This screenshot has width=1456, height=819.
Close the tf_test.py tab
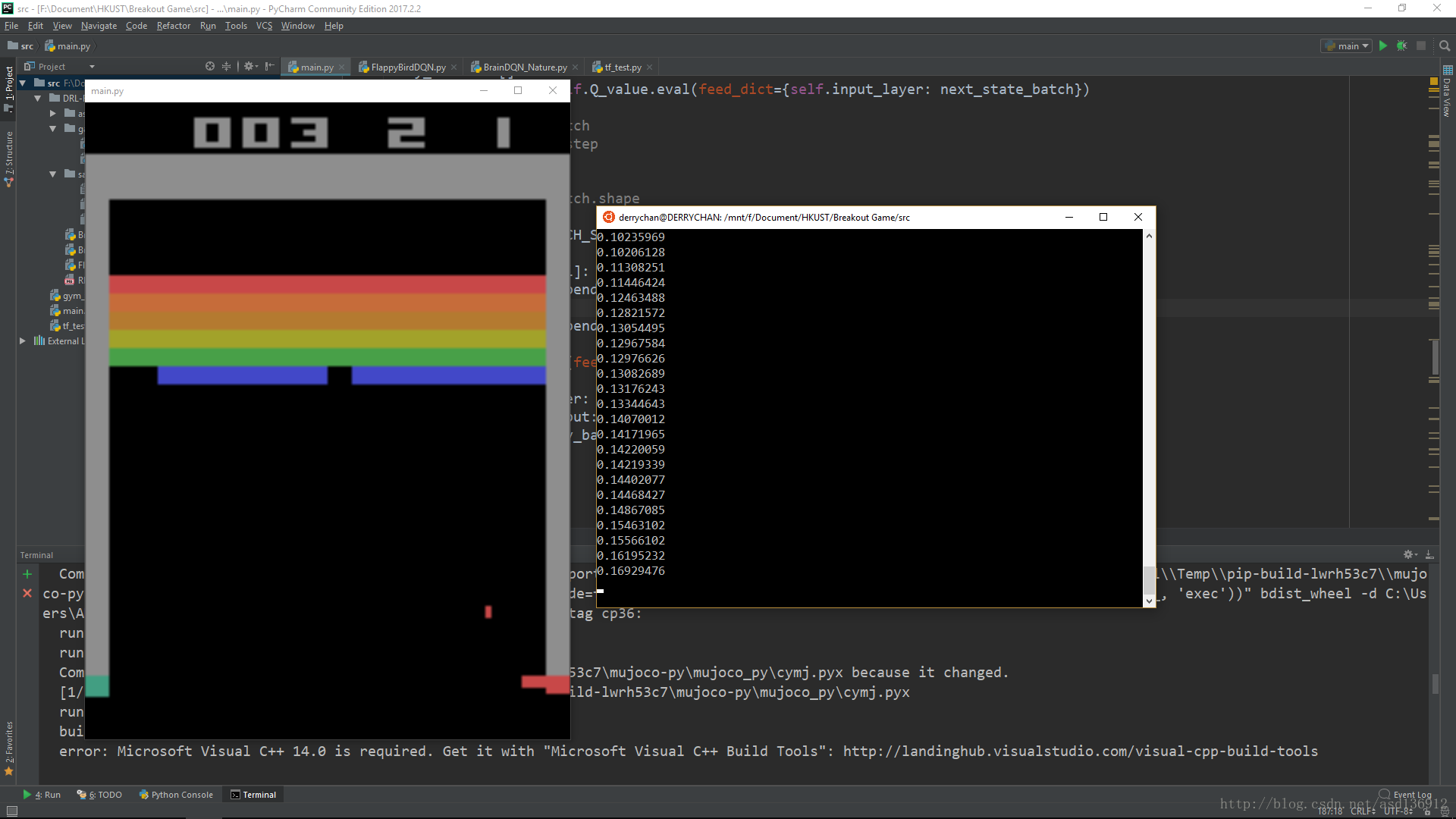[650, 67]
